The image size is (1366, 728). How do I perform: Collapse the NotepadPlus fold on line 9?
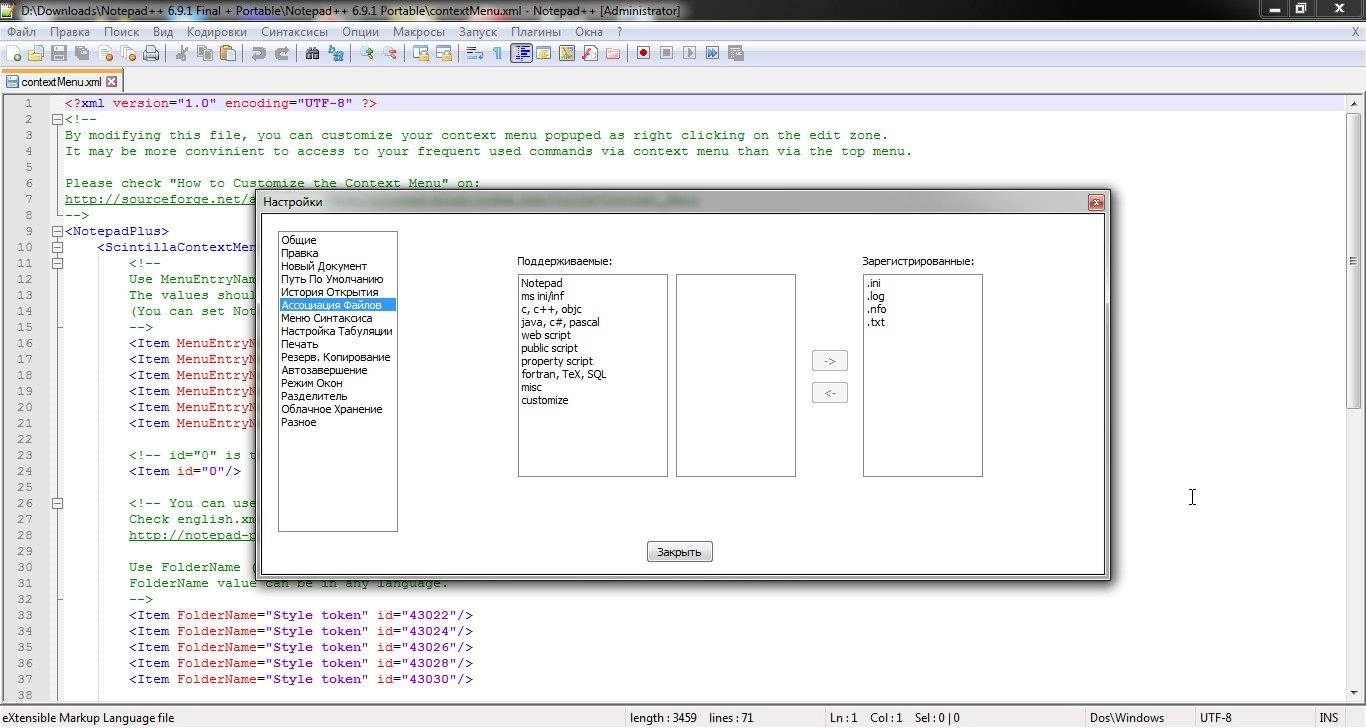click(57, 231)
